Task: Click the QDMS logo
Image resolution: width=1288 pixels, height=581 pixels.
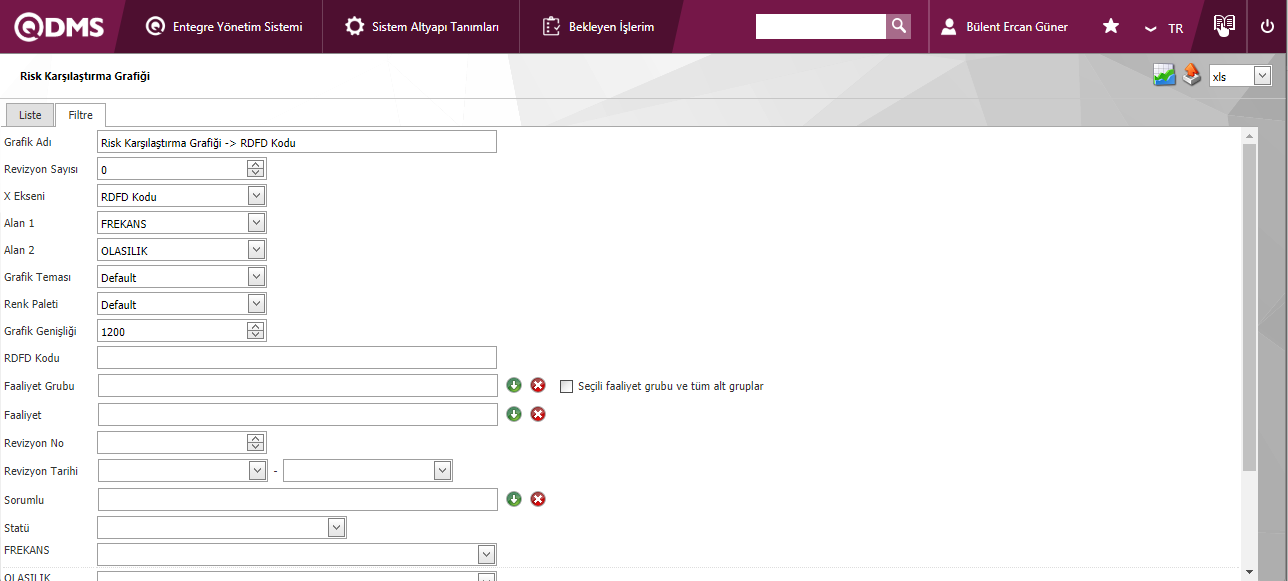Action: (x=59, y=27)
